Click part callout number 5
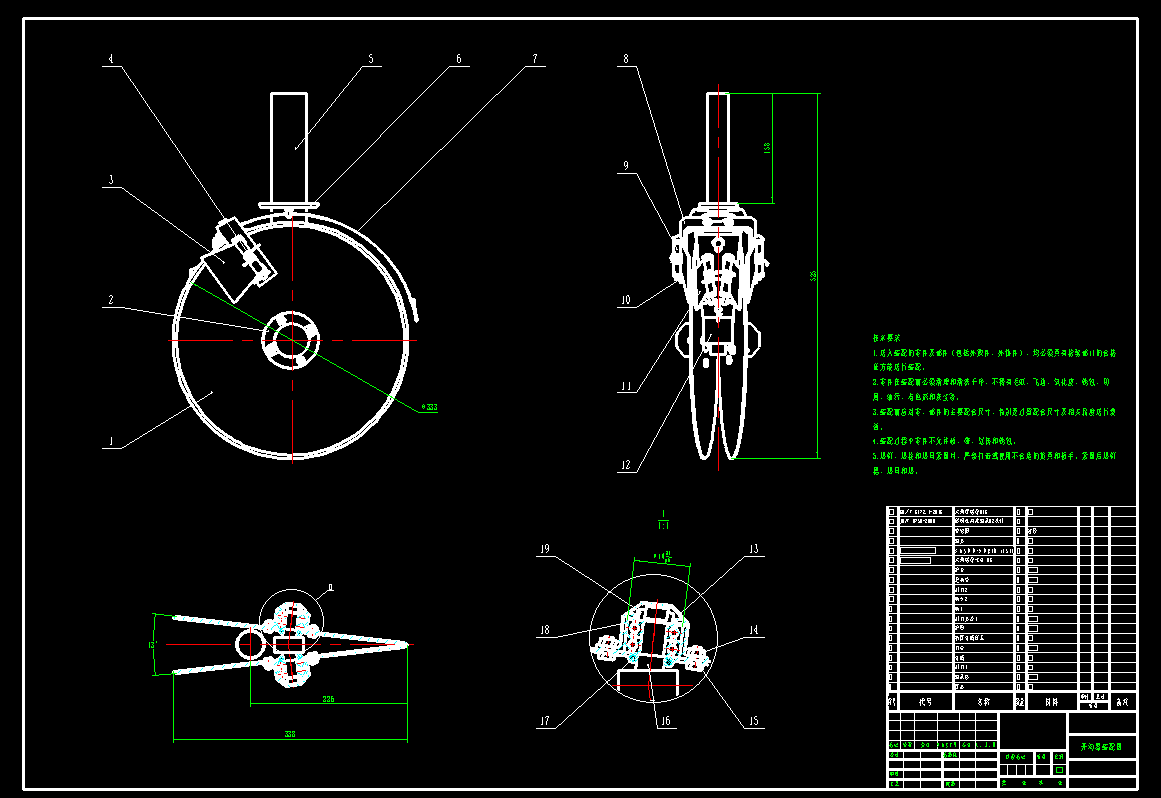 [371, 59]
